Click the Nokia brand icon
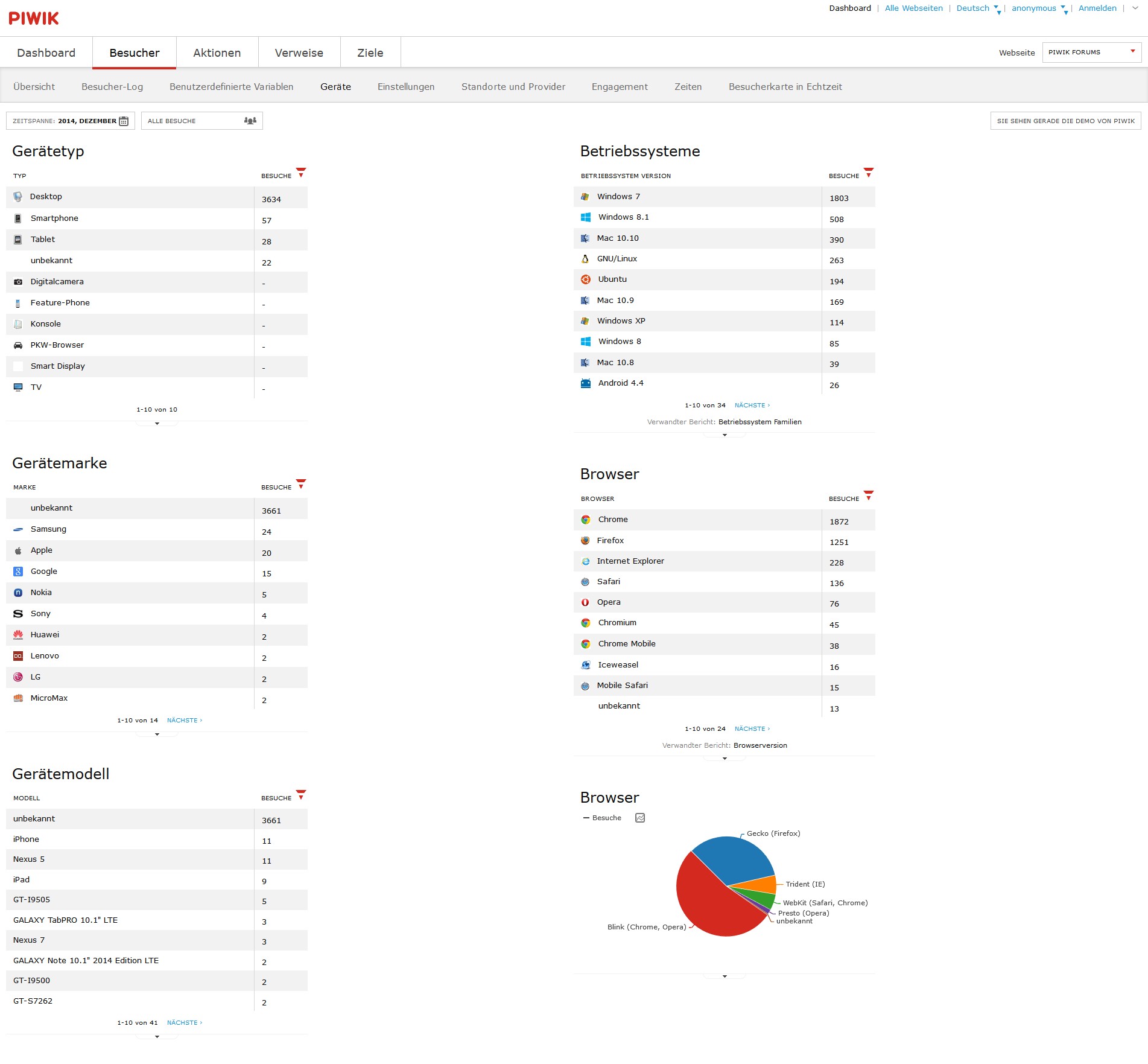 point(18,593)
